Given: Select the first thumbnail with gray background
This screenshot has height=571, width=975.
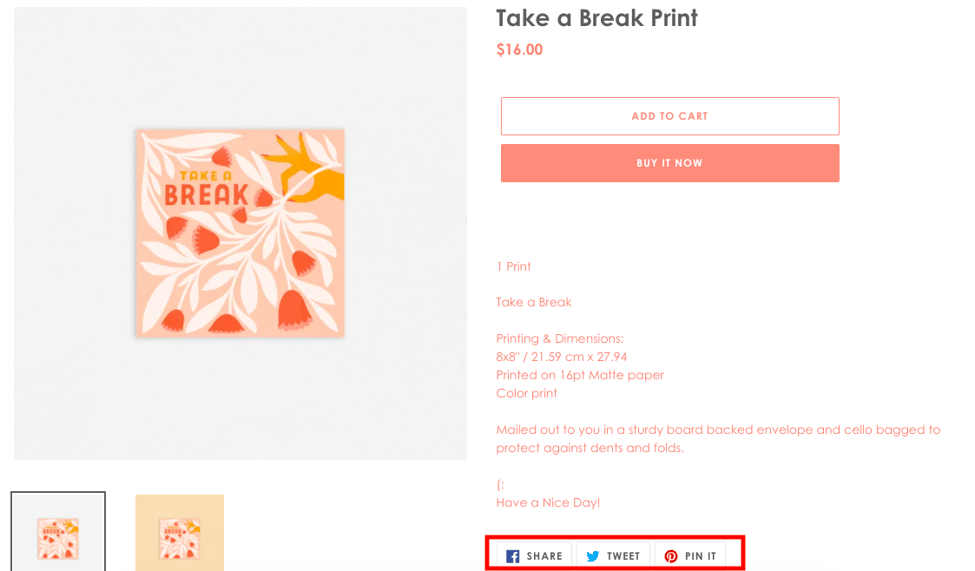Looking at the screenshot, I should 58,532.
